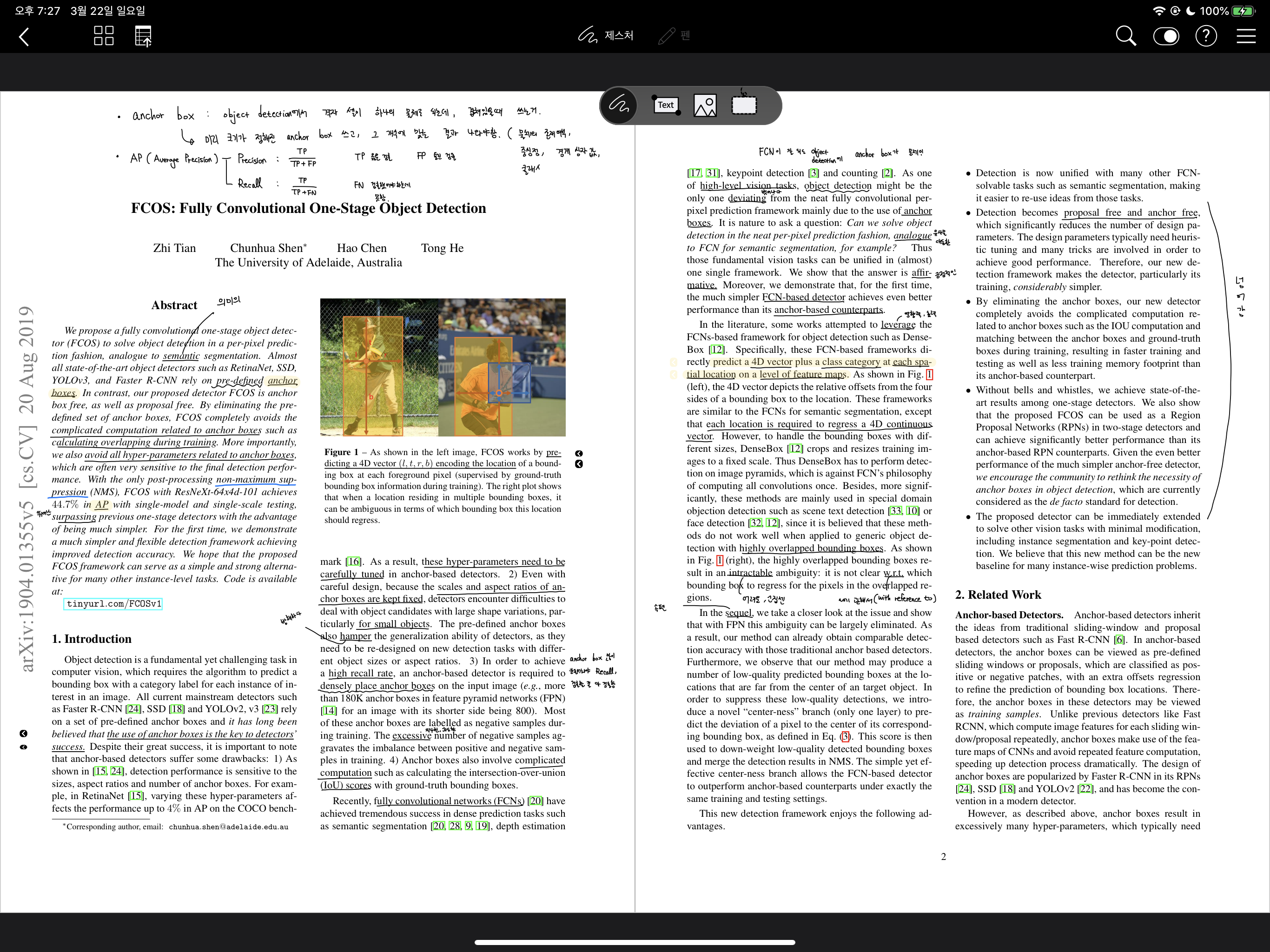Open the hamburger menu
This screenshot has width=1270, height=952.
(1246, 36)
